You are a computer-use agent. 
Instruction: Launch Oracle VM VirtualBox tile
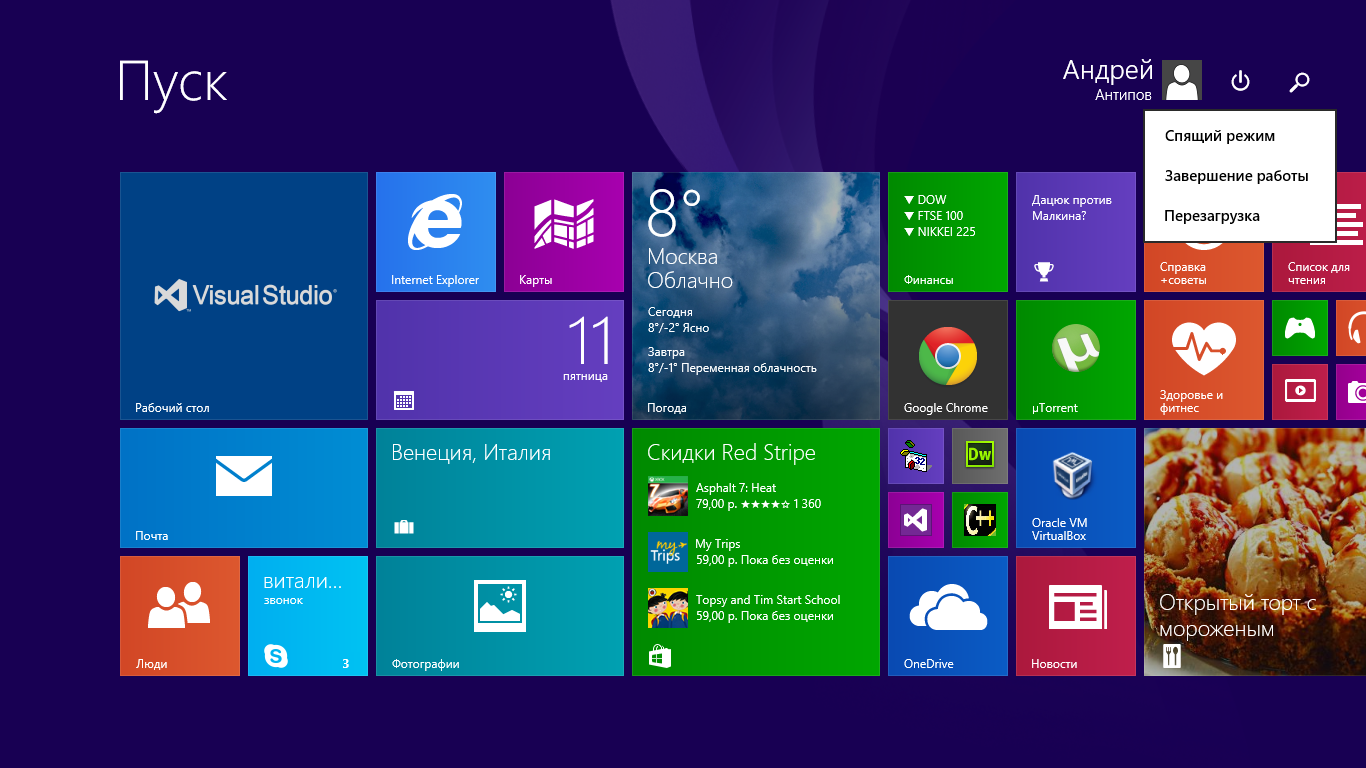pos(1075,488)
